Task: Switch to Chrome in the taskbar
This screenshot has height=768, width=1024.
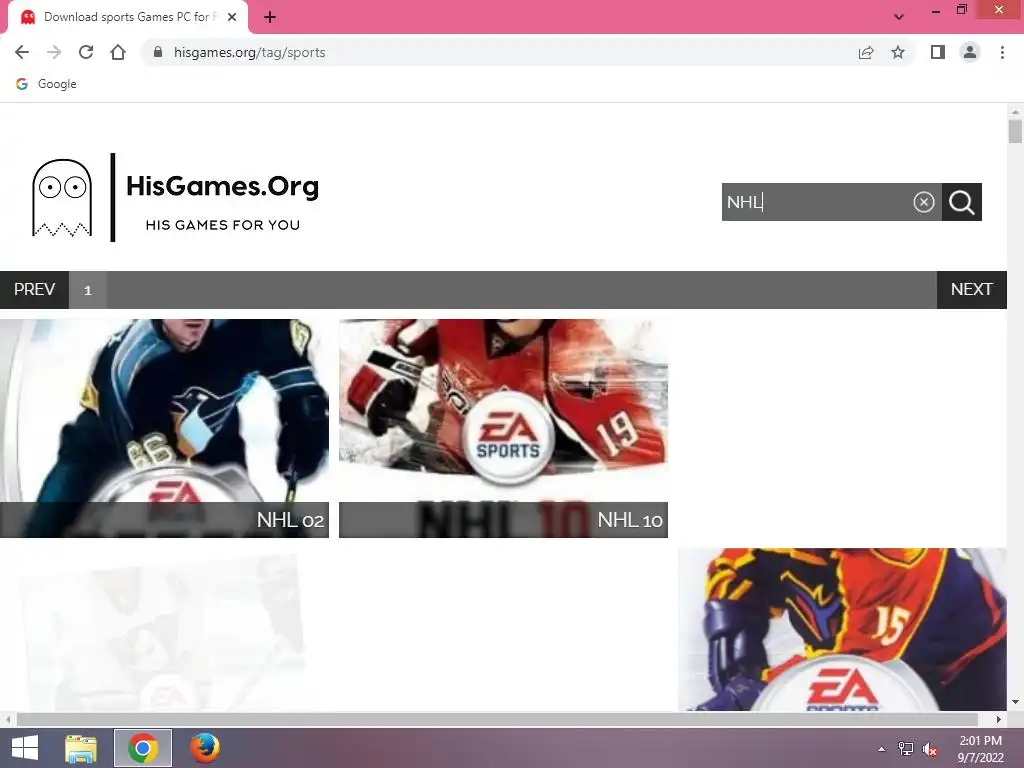Action: click(143, 748)
